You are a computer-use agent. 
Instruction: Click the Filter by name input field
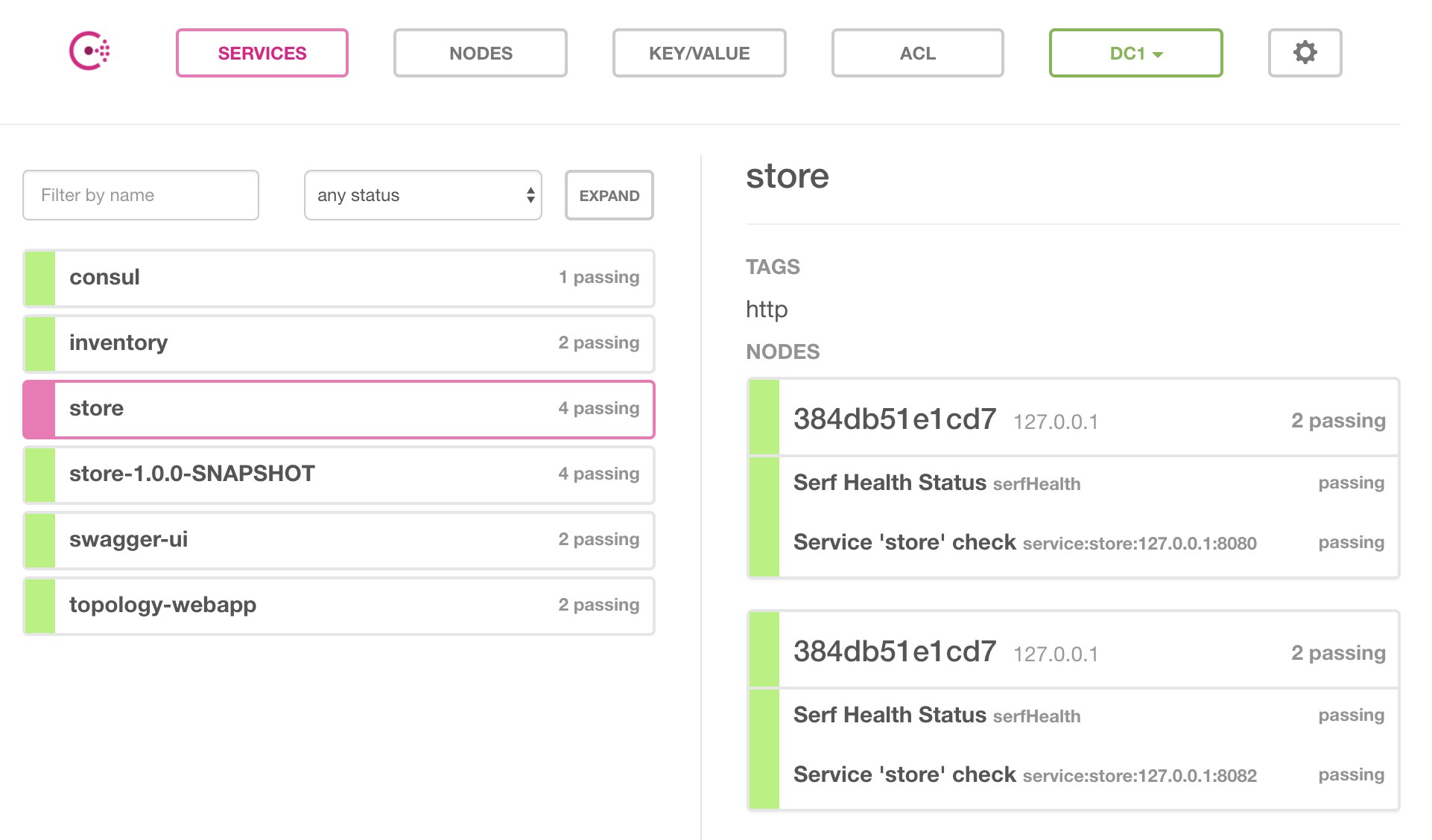(x=139, y=195)
